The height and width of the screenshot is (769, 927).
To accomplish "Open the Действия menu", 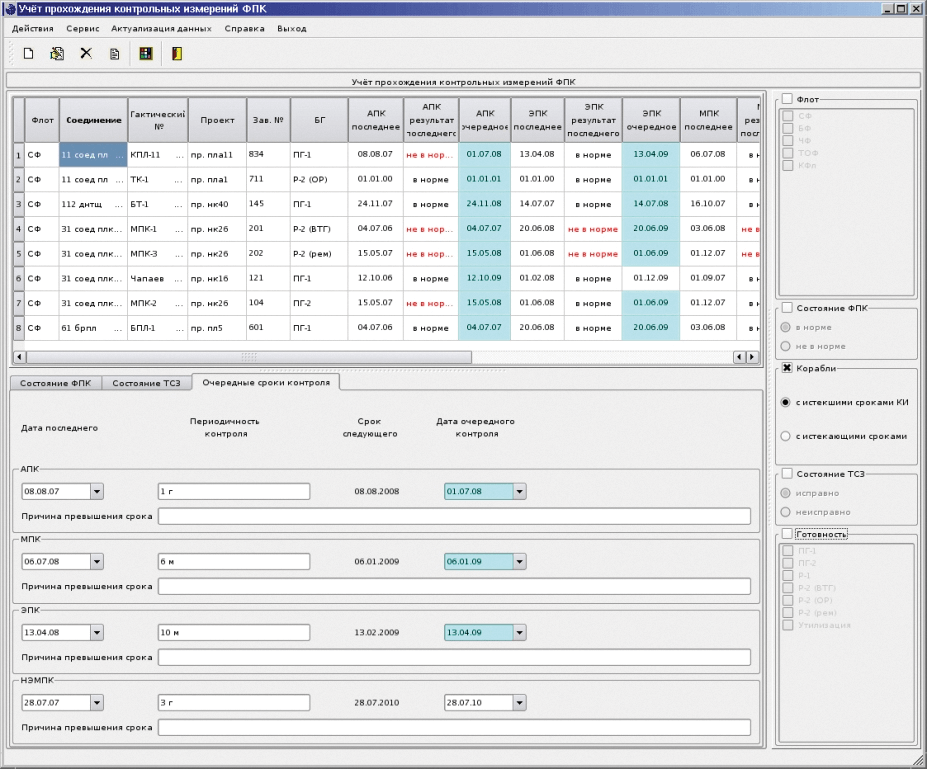I will [x=33, y=28].
